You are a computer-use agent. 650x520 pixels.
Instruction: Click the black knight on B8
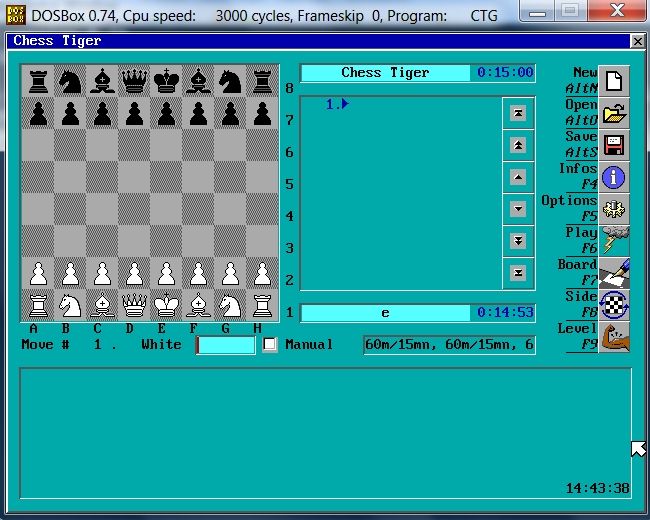click(70, 81)
